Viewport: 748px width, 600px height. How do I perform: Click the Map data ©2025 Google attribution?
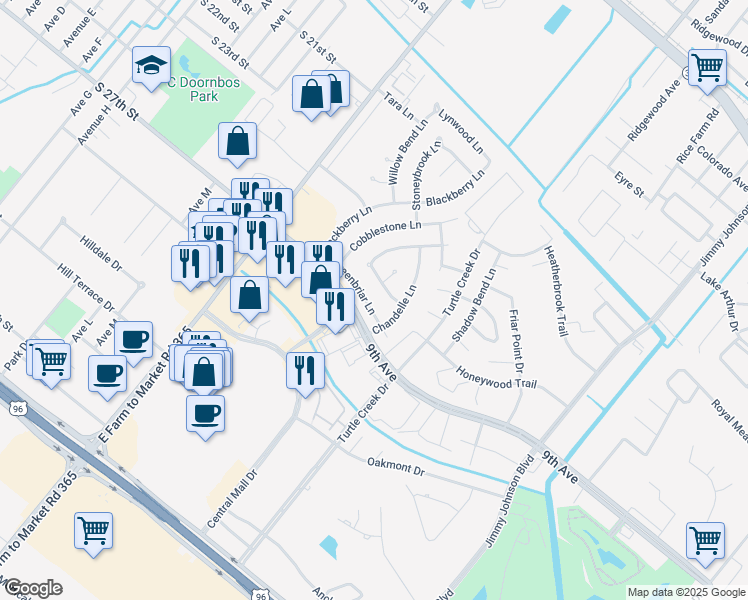click(686, 592)
